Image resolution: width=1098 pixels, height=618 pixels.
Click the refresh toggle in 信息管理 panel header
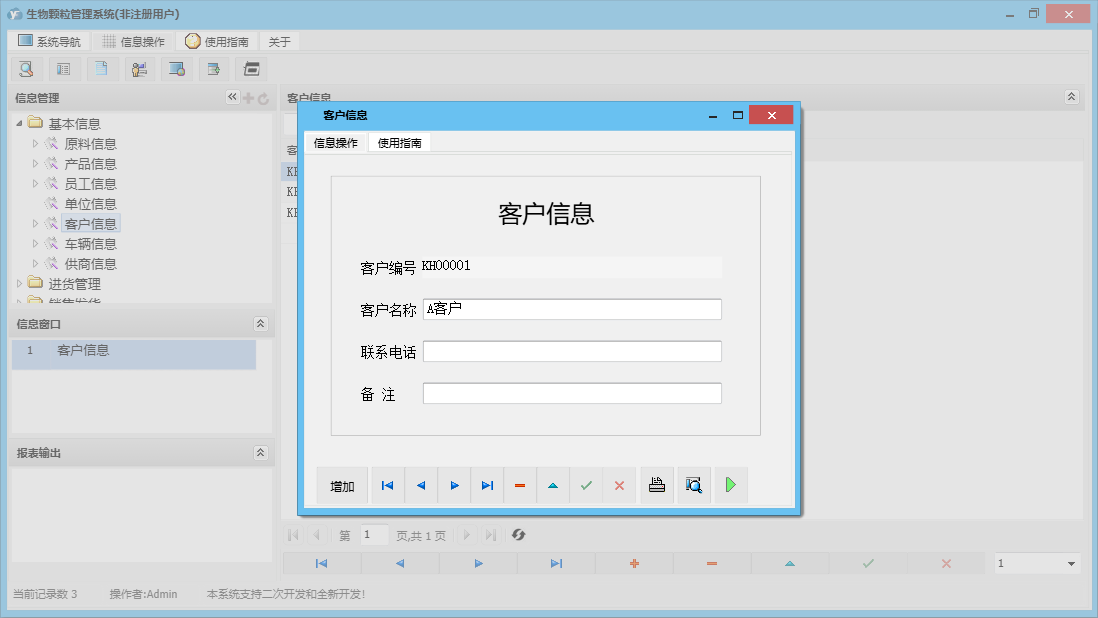tap(260, 97)
